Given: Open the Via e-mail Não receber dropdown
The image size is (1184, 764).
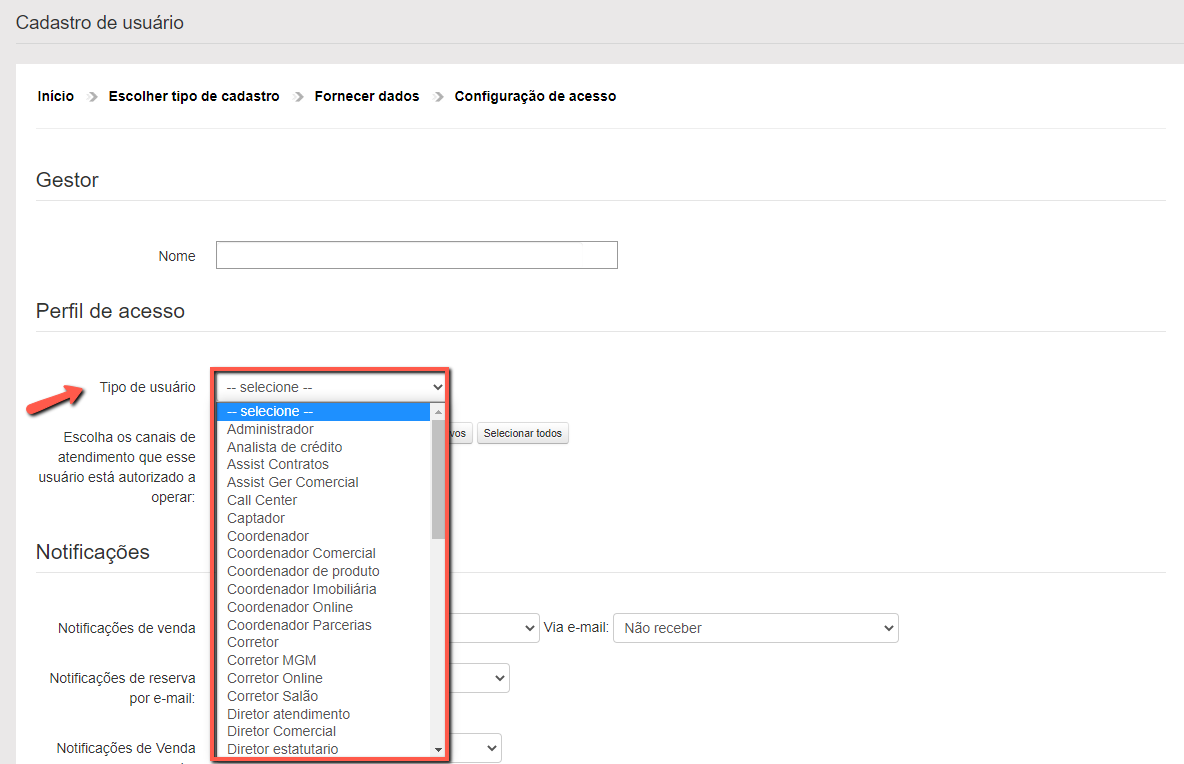Looking at the screenshot, I should pyautogui.click(x=755, y=628).
